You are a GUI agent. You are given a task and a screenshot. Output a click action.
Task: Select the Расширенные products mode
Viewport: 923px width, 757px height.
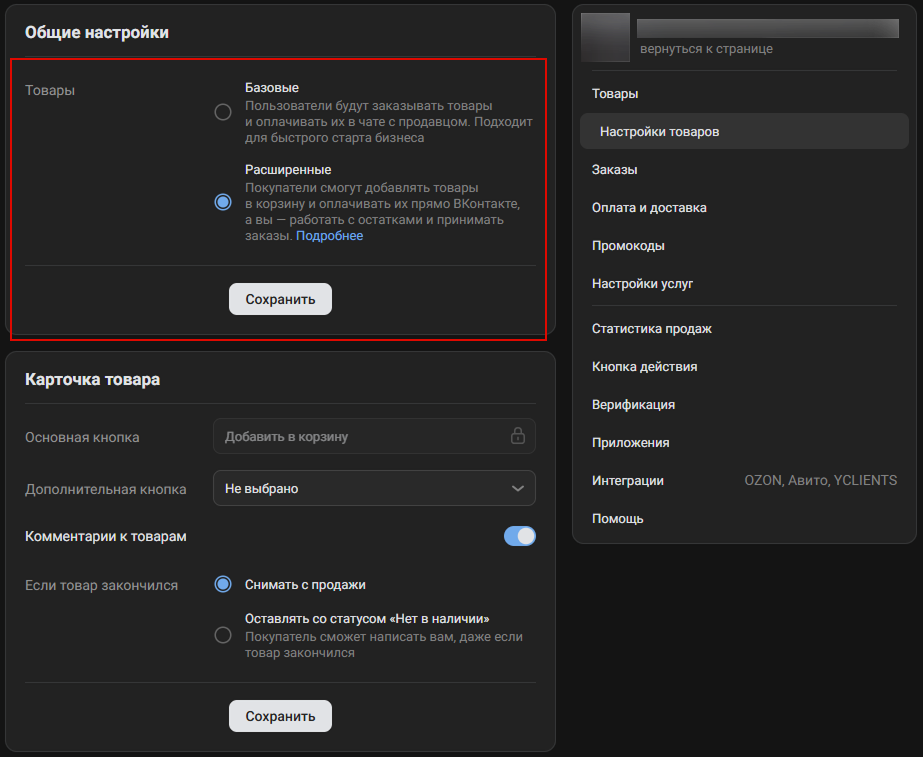pos(223,202)
